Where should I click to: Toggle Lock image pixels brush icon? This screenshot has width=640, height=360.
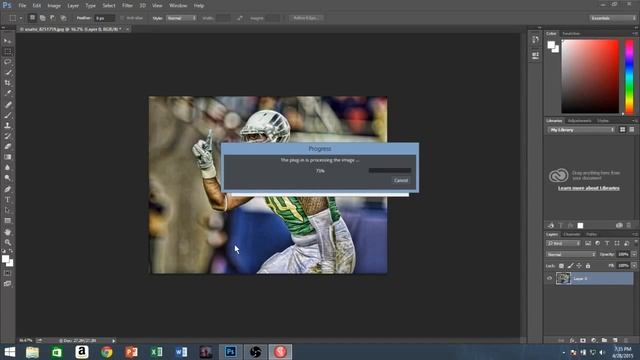tap(570, 266)
